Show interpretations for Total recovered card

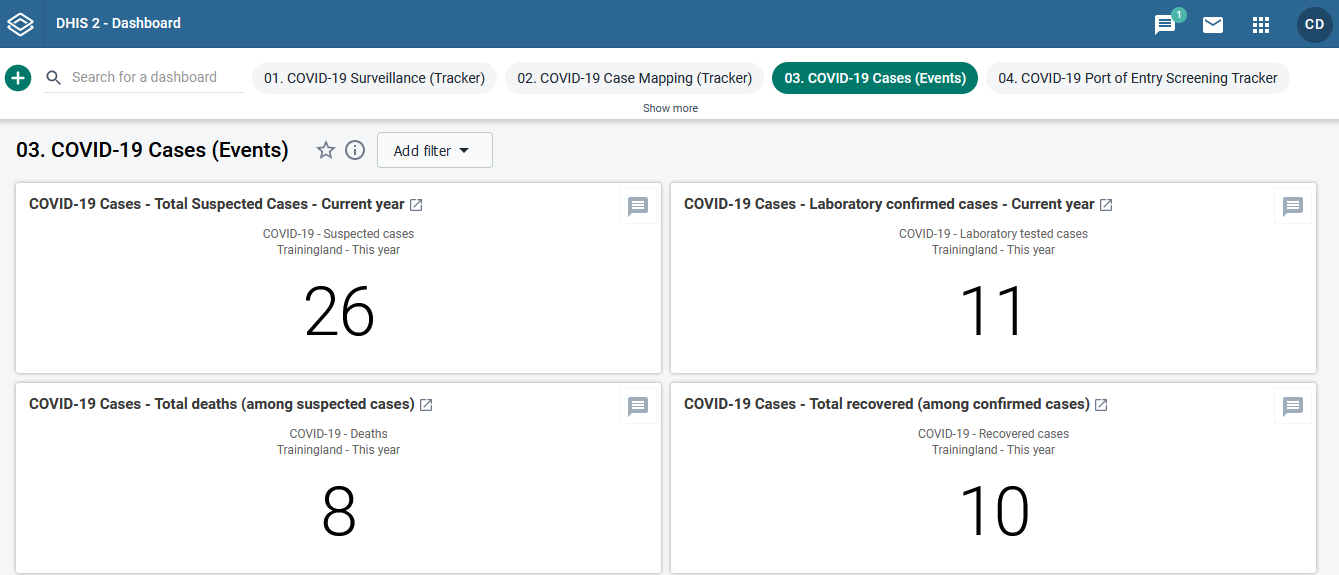click(x=1293, y=406)
